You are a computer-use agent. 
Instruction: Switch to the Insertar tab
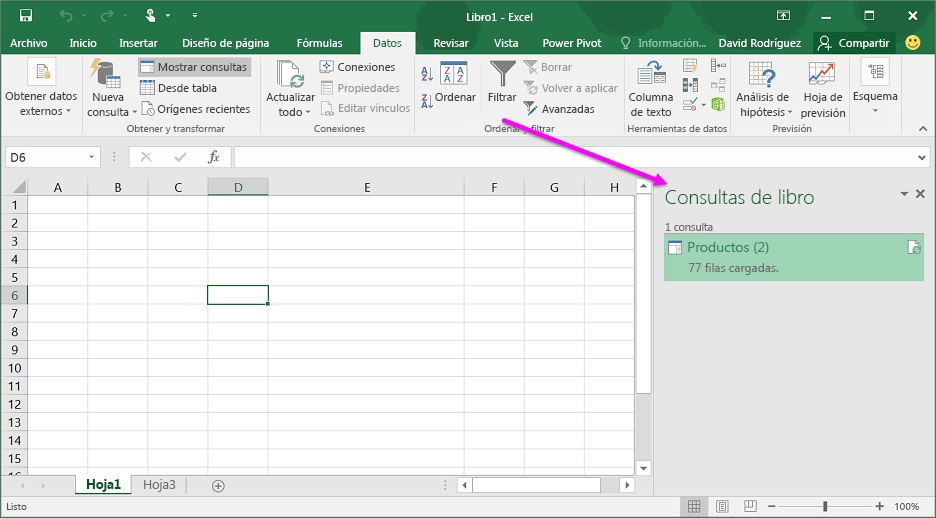coord(138,43)
